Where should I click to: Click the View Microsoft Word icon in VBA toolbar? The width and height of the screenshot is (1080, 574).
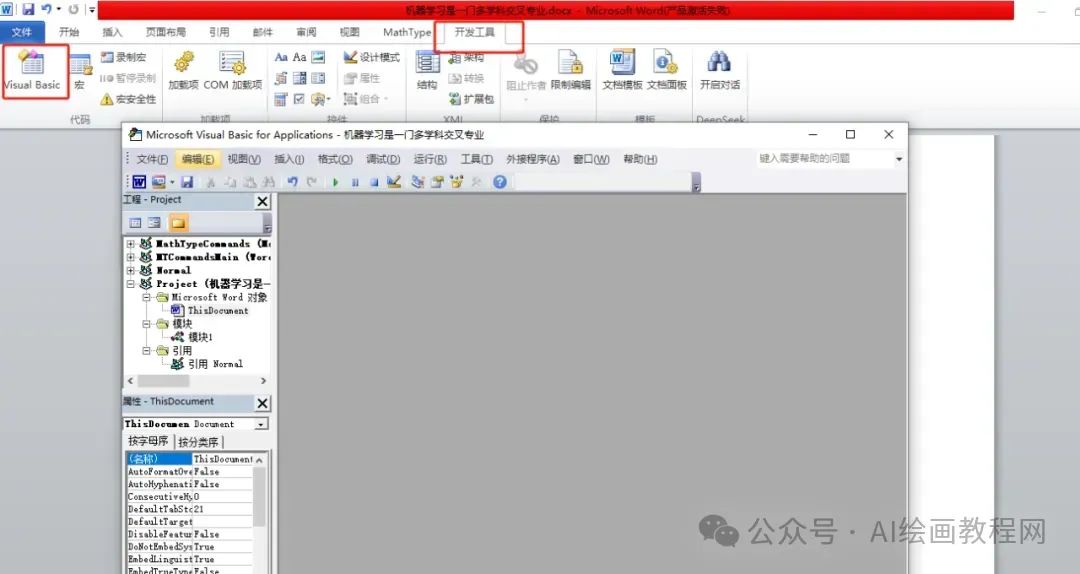(x=139, y=182)
